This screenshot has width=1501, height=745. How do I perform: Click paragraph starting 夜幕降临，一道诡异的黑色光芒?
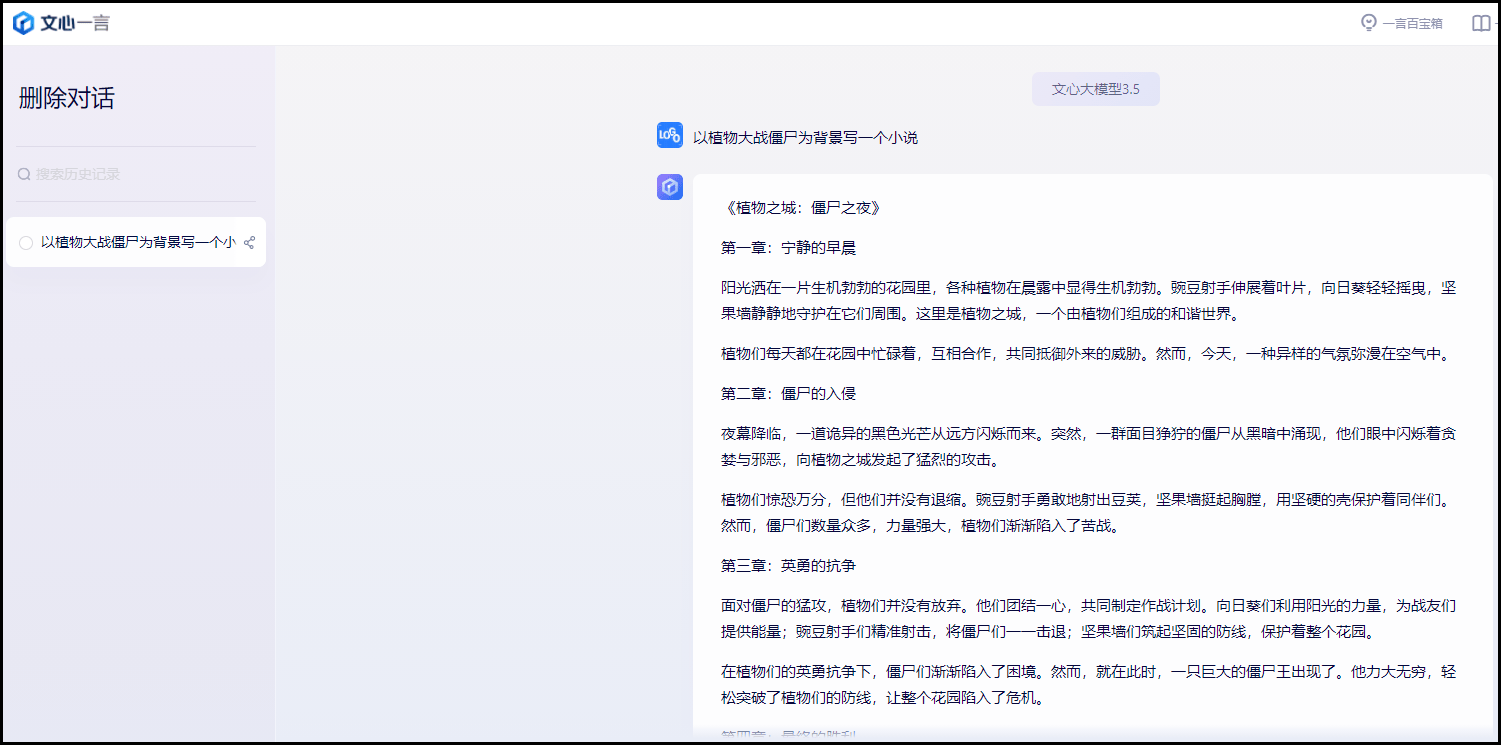1088,446
